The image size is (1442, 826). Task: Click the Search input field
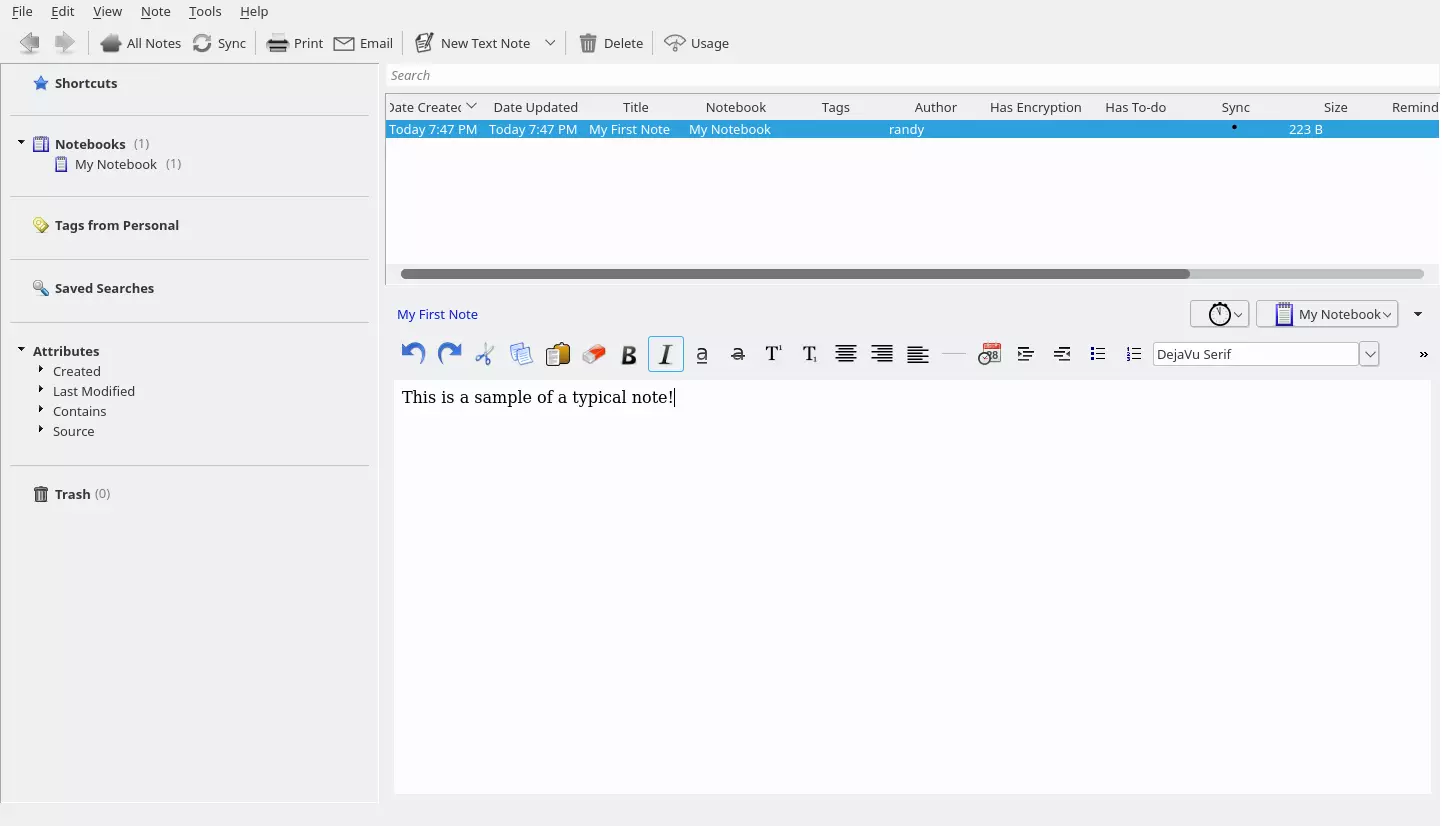click(x=910, y=75)
